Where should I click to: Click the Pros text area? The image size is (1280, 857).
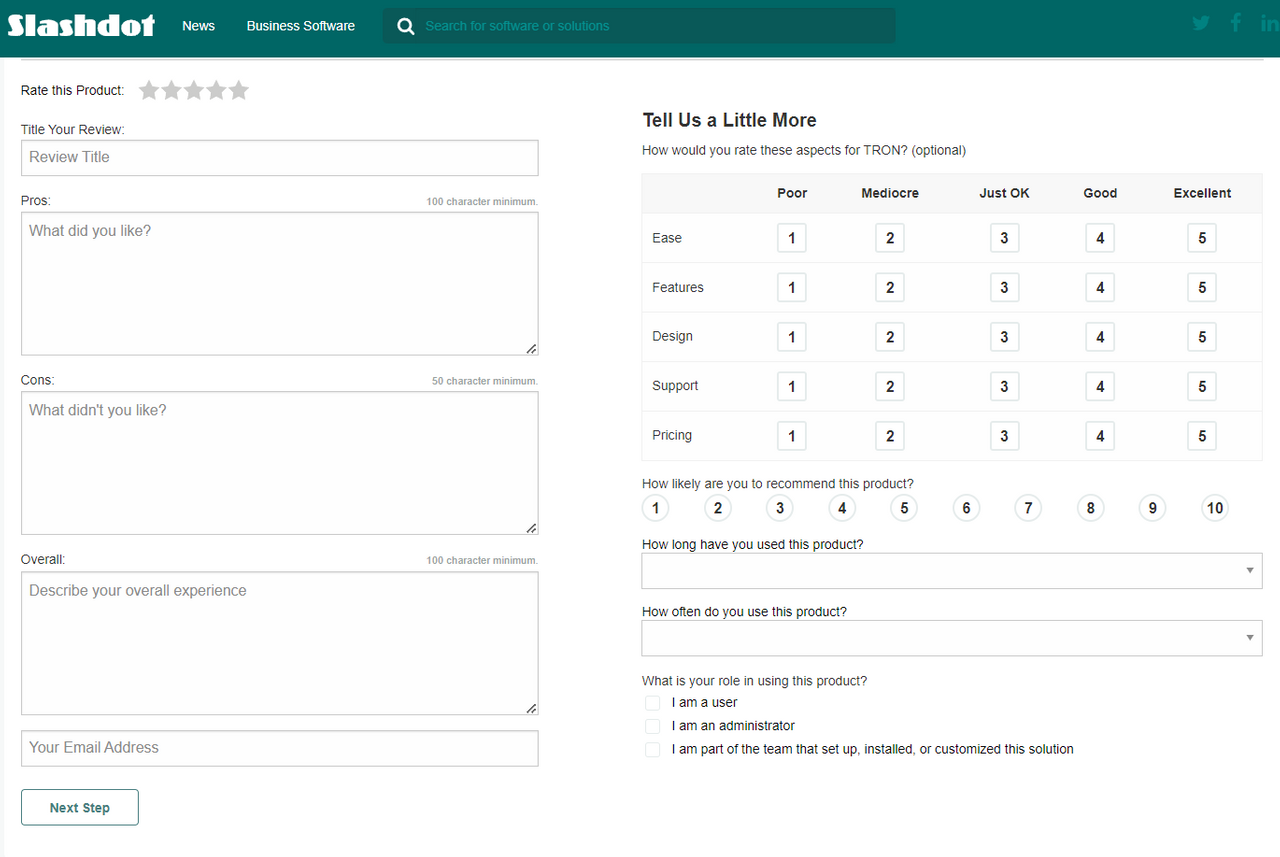coord(280,284)
